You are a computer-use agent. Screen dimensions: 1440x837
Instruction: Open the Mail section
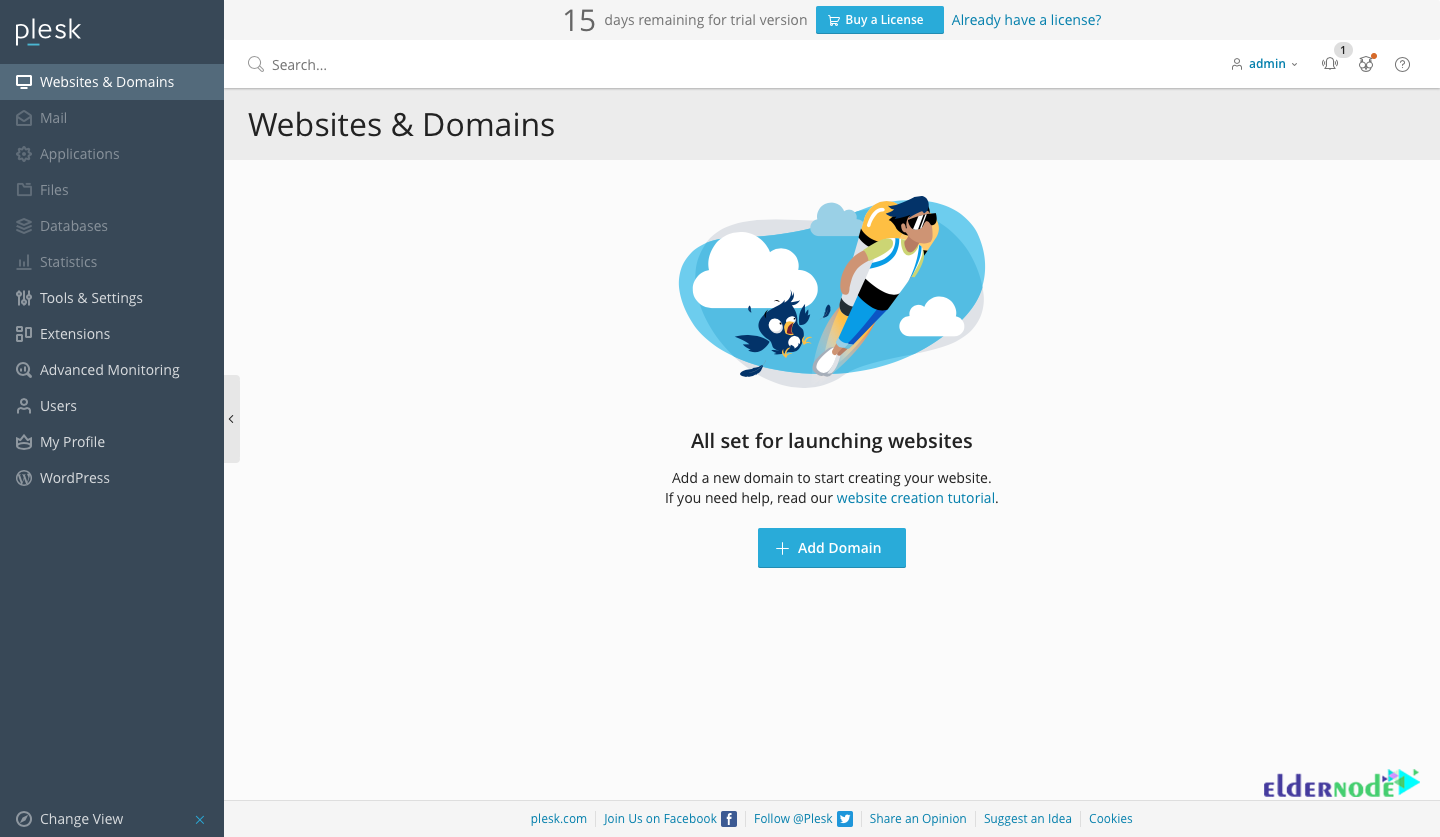pyautogui.click(x=54, y=117)
